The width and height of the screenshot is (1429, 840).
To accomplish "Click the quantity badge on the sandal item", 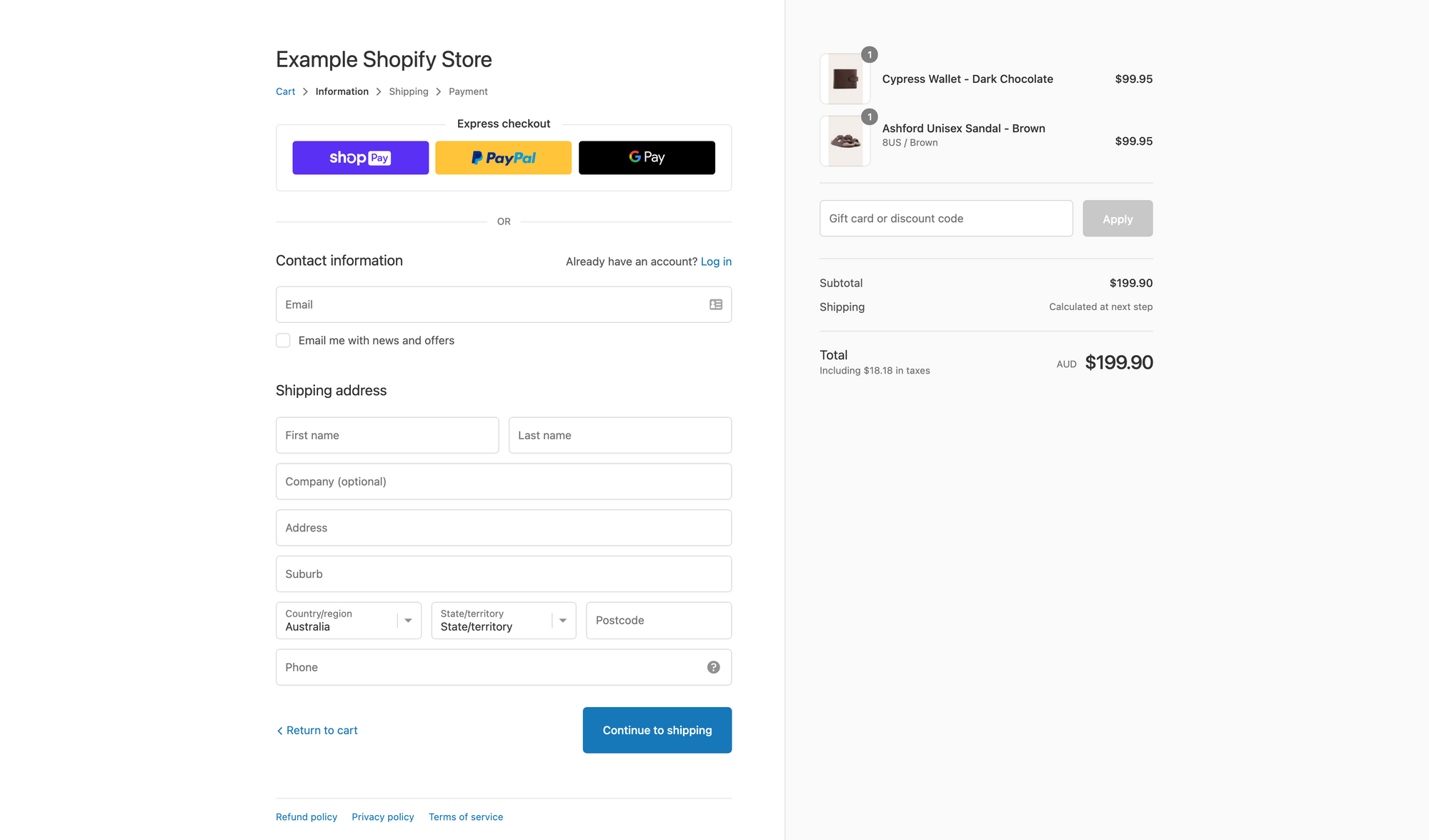I will 870,116.
